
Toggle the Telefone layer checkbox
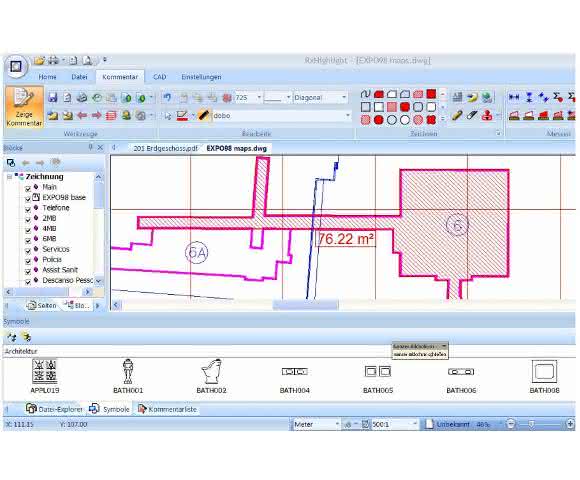(x=28, y=209)
